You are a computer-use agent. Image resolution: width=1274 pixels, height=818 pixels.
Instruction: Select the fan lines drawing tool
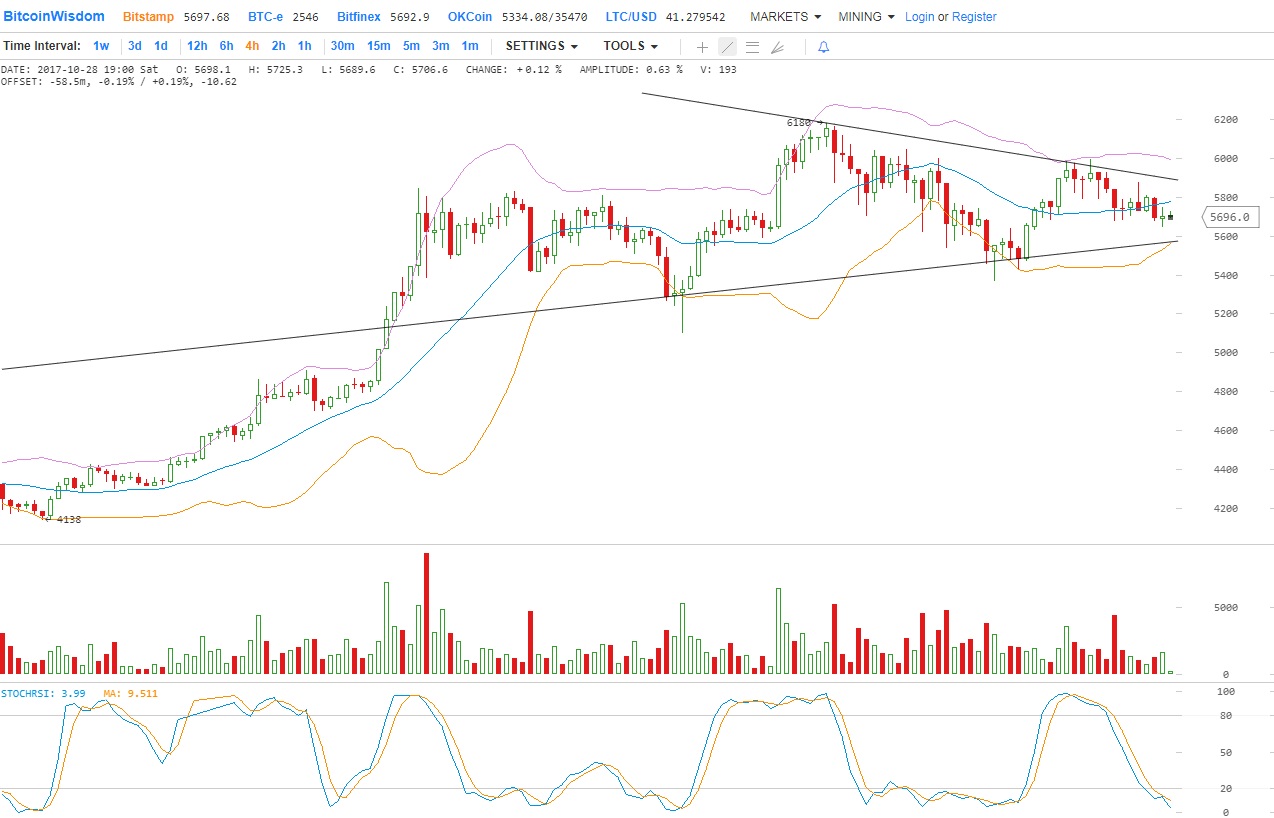coord(777,47)
